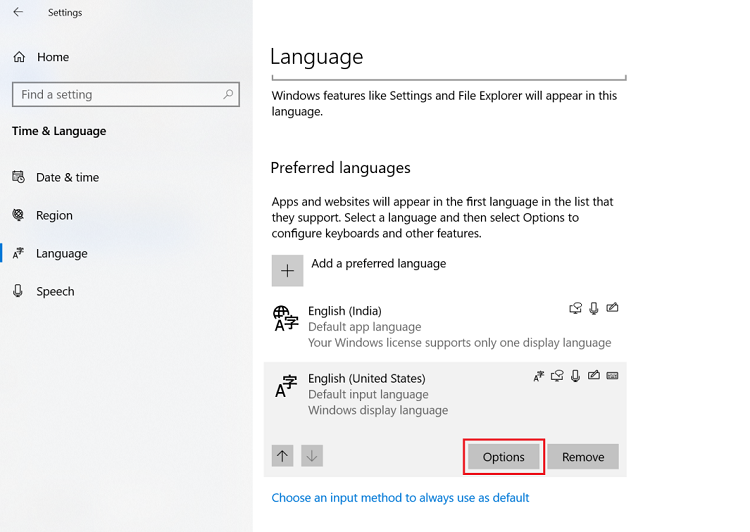
Task: Click Windows display language text
Action: click(378, 410)
